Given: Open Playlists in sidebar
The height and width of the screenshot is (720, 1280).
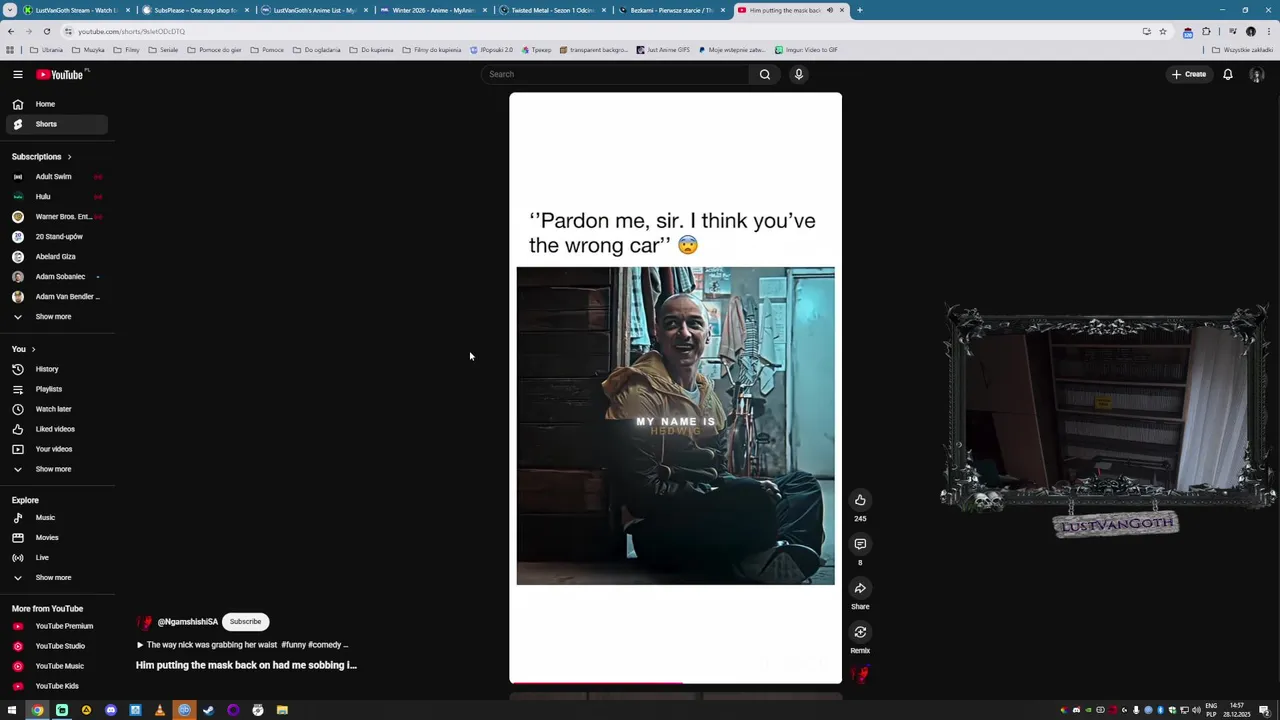Looking at the screenshot, I should (56, 389).
